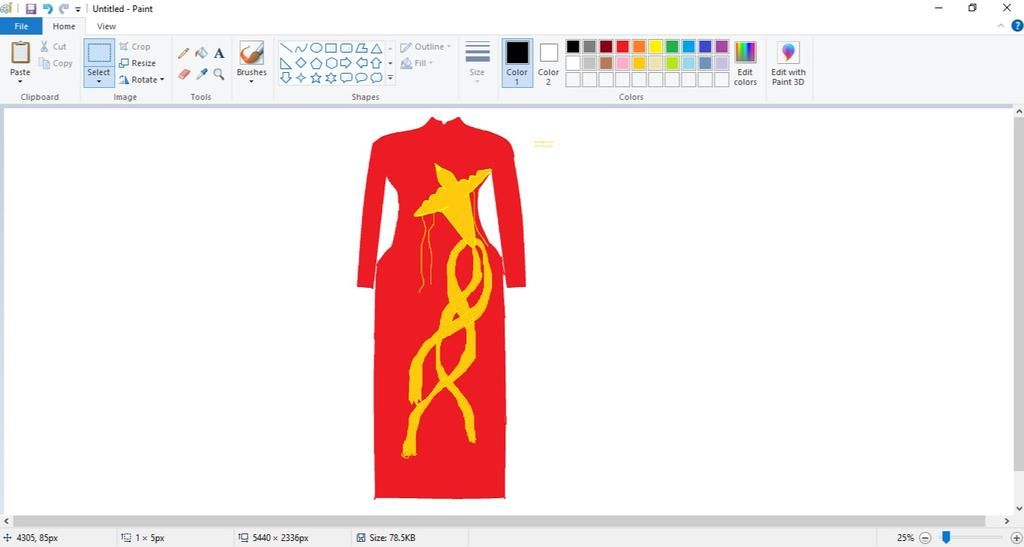Click the Paste clipboard button

coord(20,54)
